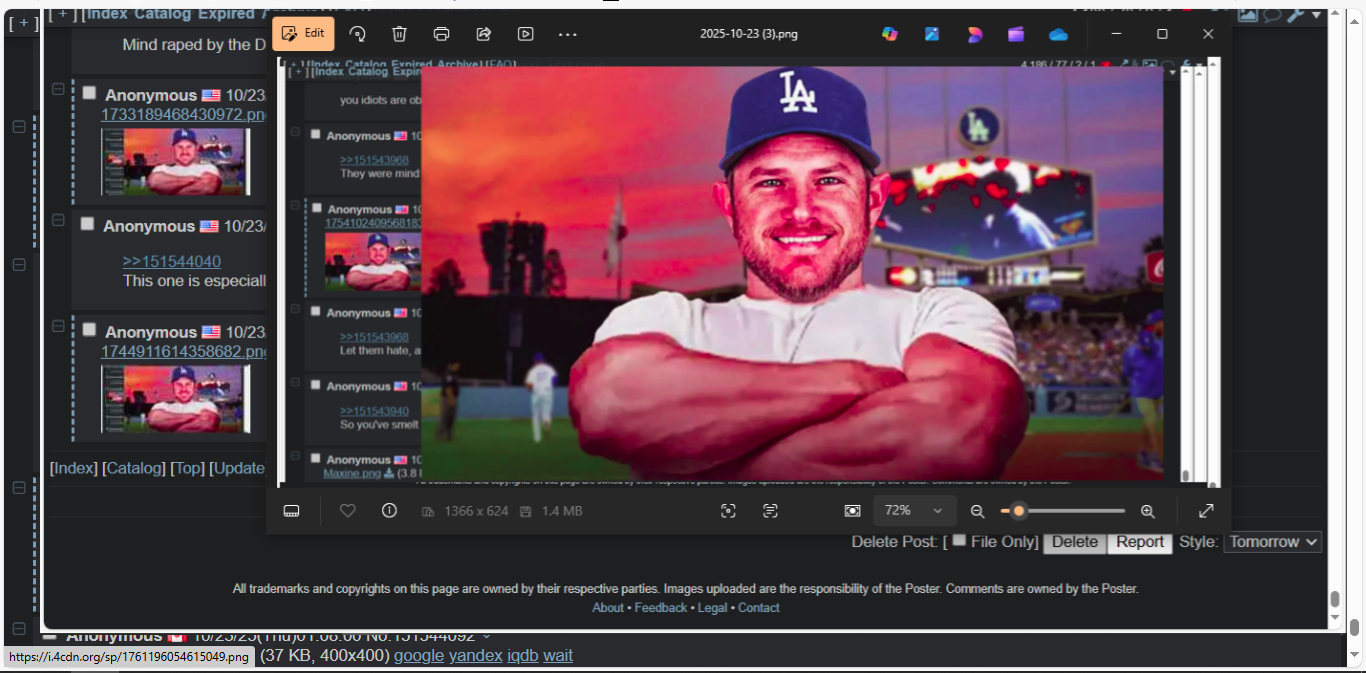1366x673 pixels.
Task: Open the 72% zoom level dropdown
Action: coord(915,511)
